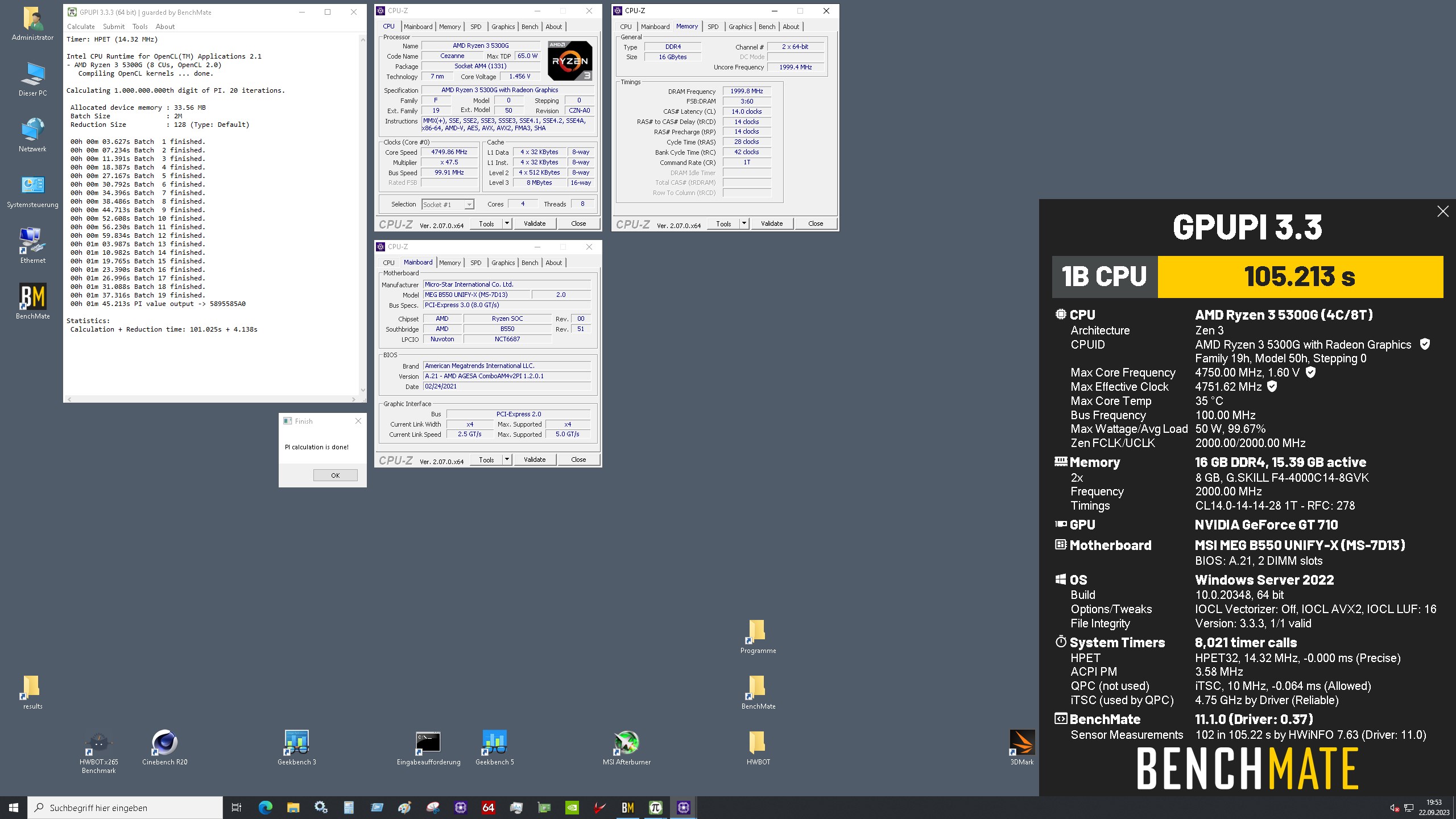This screenshot has width=1456, height=819.
Task: Click the network tray icon
Action: 1409,808
